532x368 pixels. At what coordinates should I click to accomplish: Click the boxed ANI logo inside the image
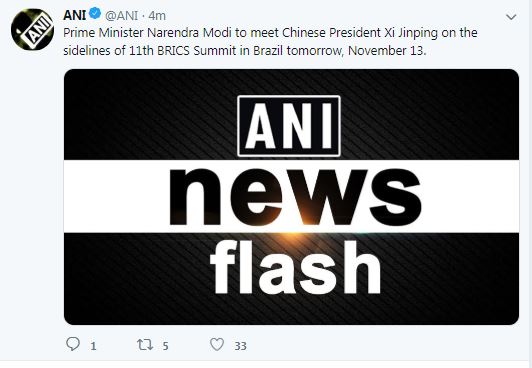(289, 126)
